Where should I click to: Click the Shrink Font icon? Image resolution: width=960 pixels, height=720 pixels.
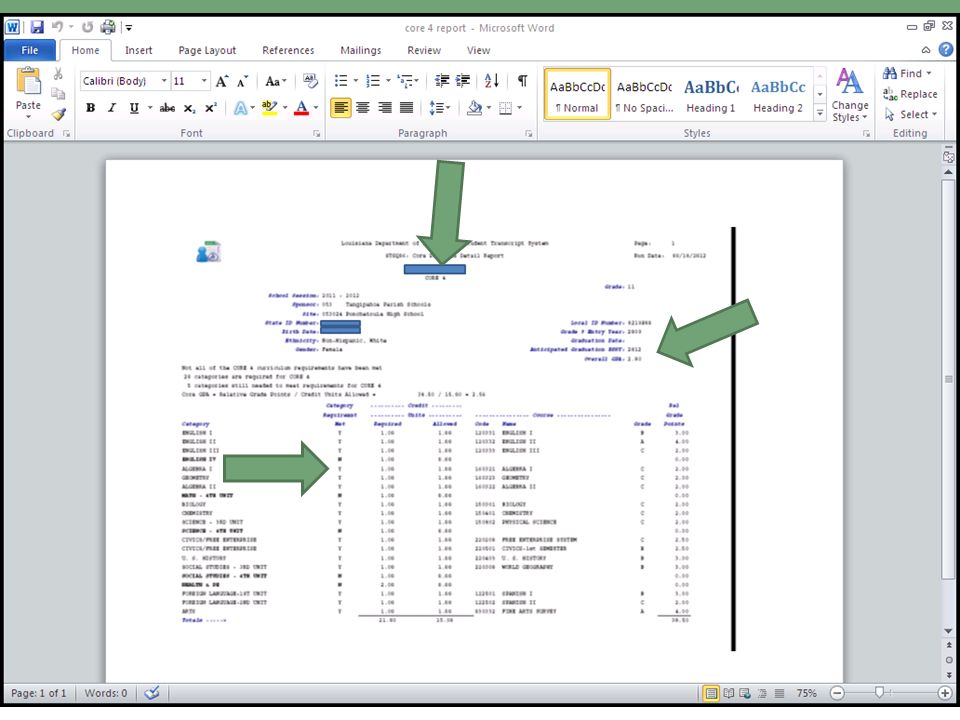(x=242, y=81)
